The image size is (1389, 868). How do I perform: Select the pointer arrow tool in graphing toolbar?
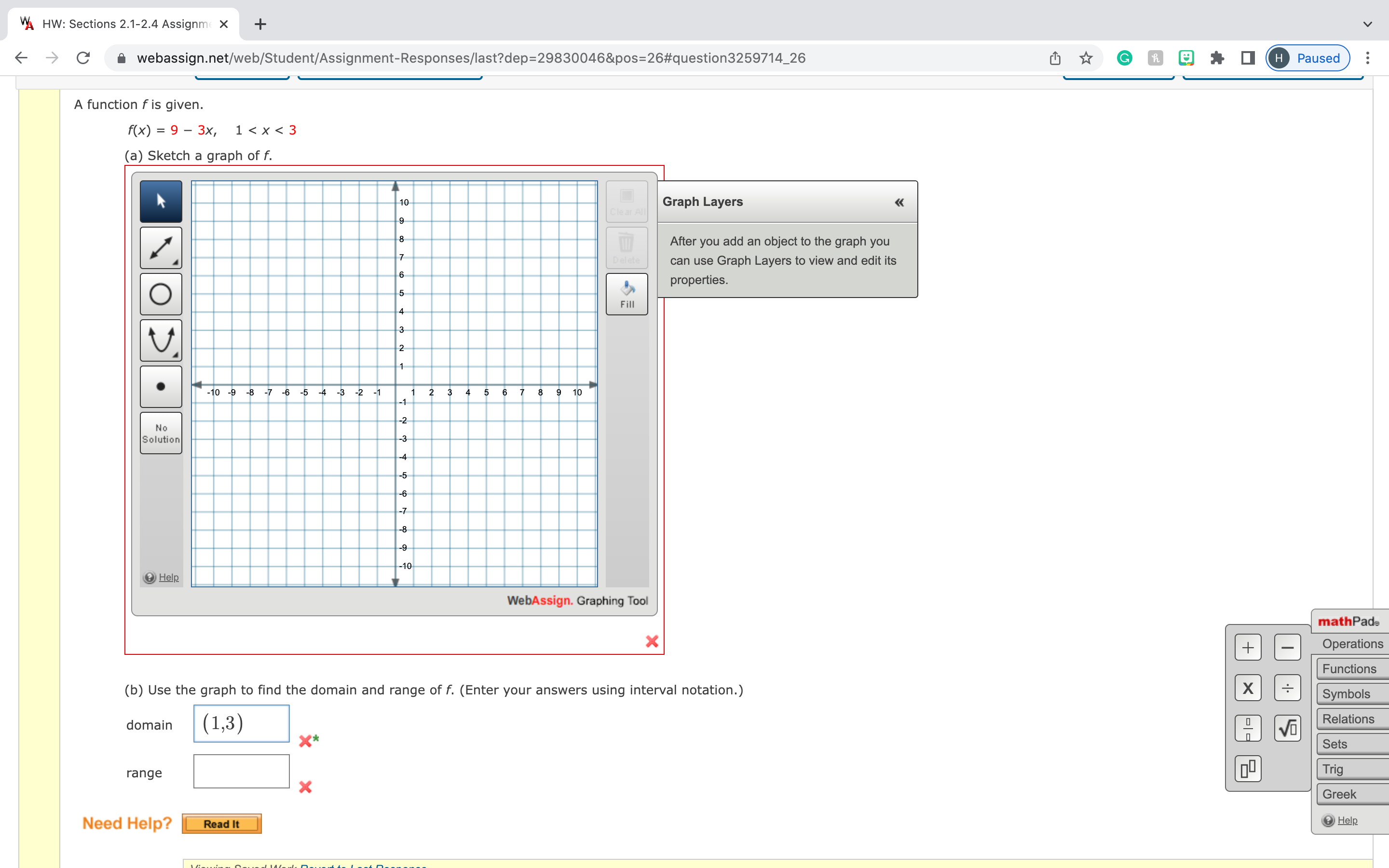(x=161, y=202)
